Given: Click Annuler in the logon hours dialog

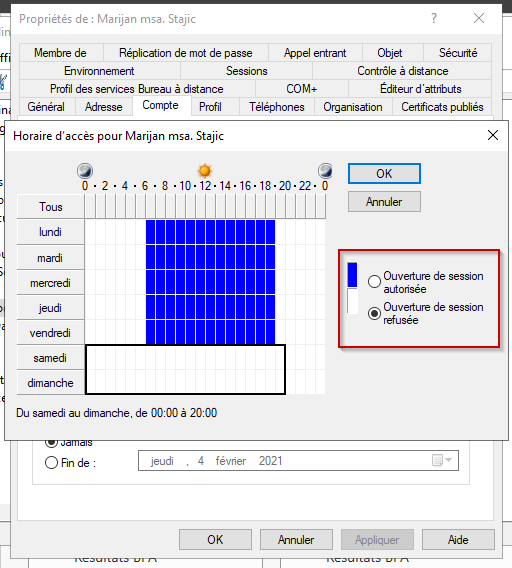Looking at the screenshot, I should (x=384, y=201).
